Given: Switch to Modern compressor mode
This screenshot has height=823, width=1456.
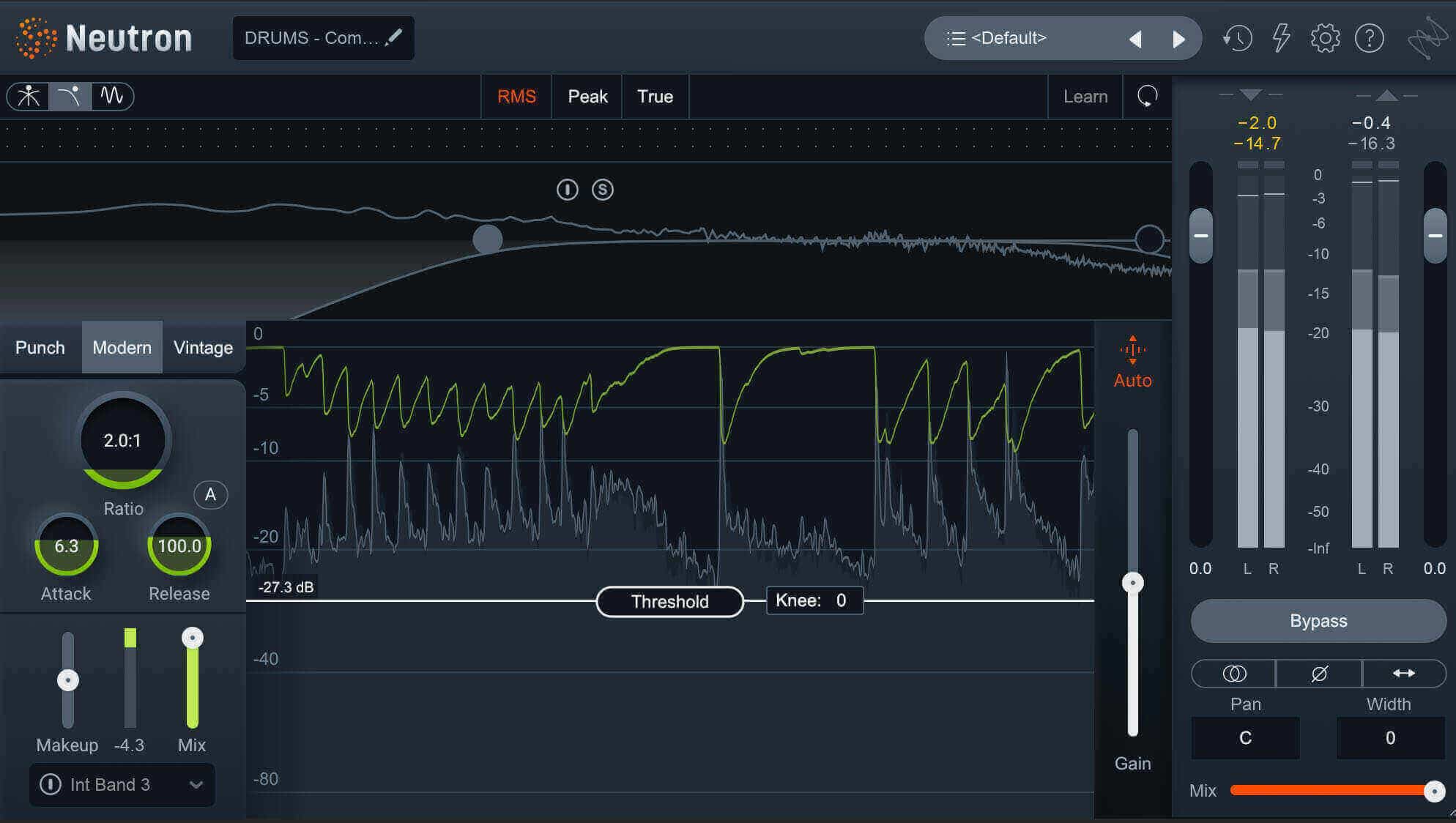Looking at the screenshot, I should (x=122, y=347).
